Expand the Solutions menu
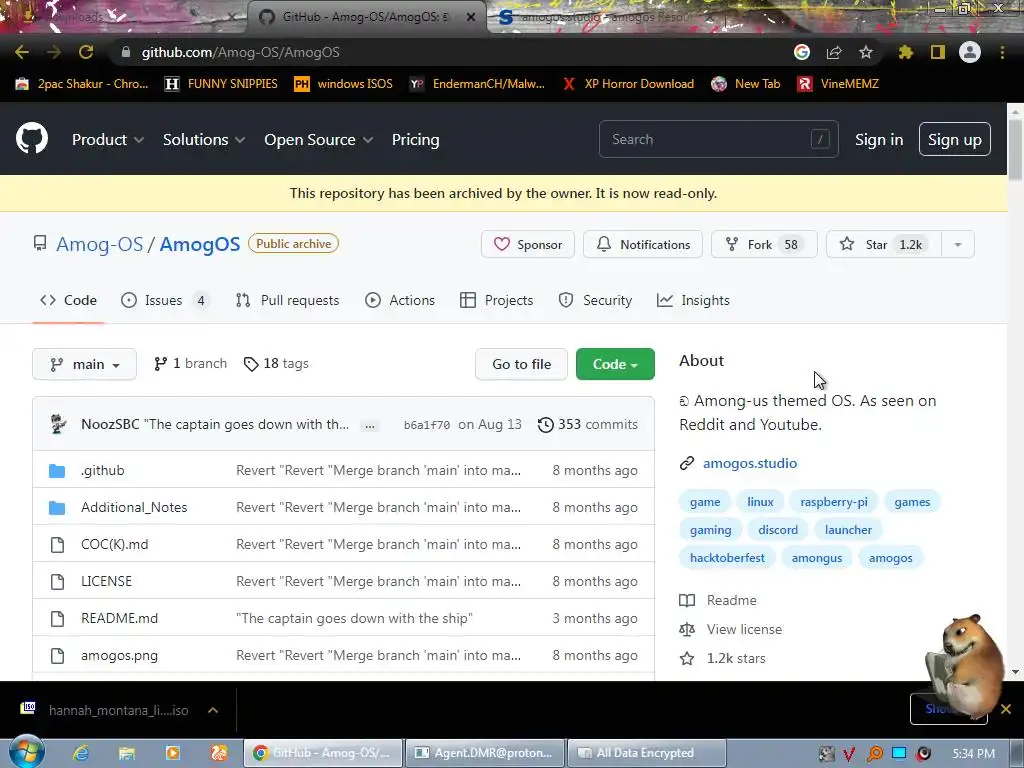This screenshot has width=1024, height=768. (204, 140)
